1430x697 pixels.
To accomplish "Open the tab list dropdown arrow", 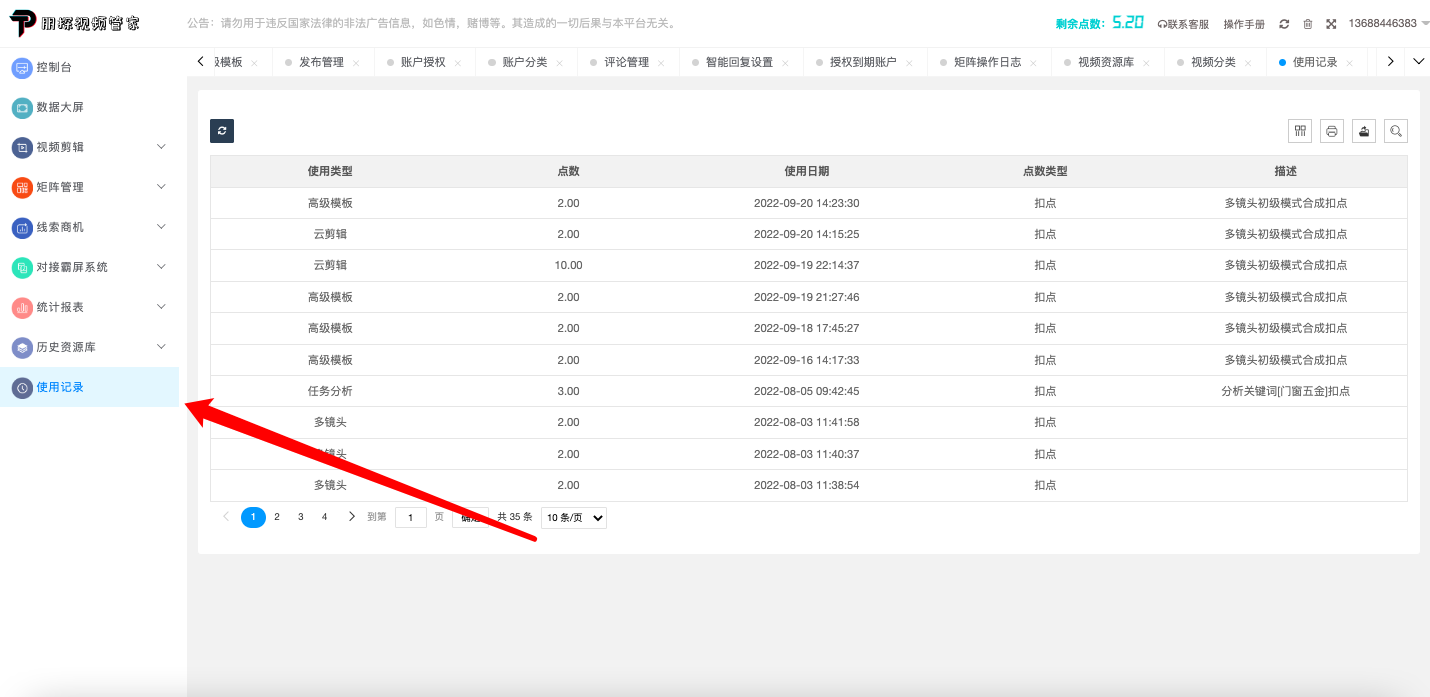I will [x=1418, y=62].
